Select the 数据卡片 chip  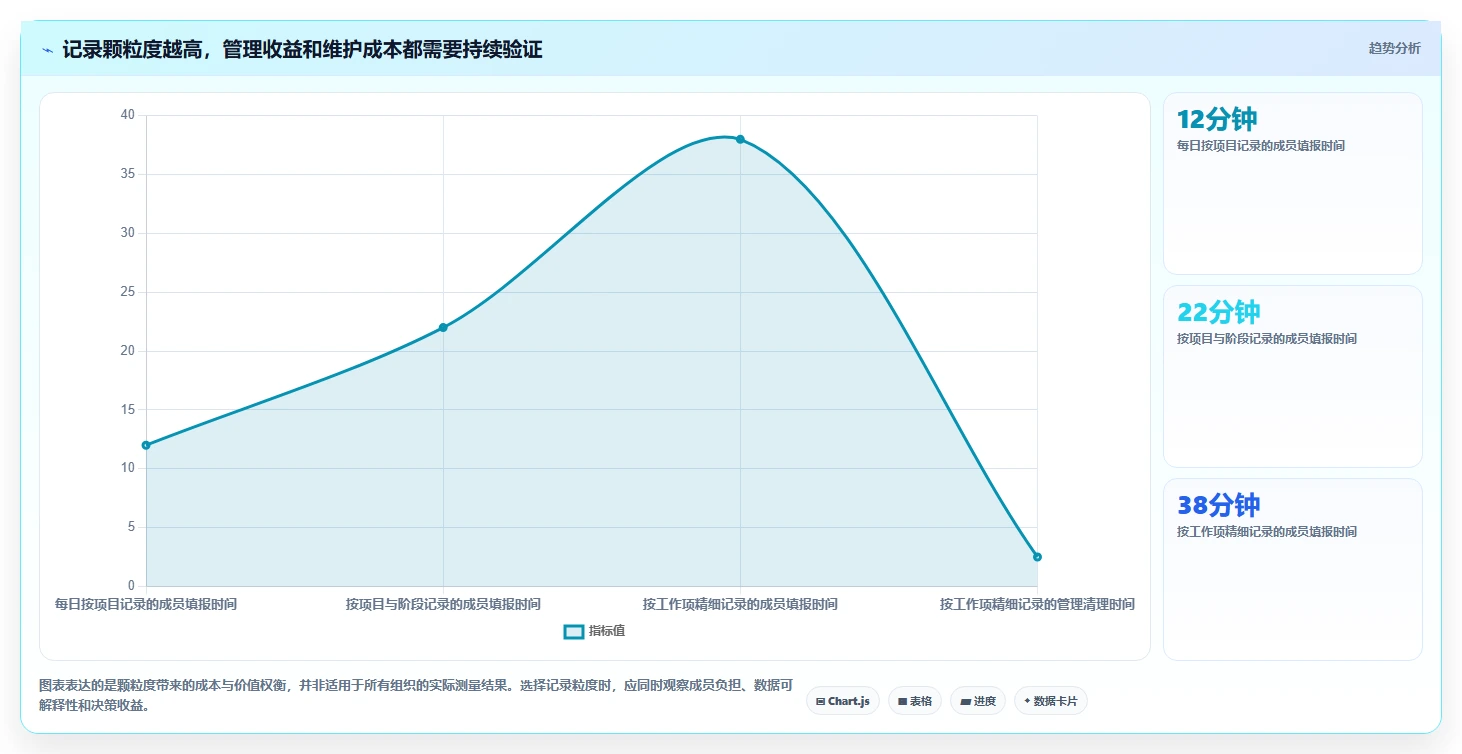coord(1050,701)
